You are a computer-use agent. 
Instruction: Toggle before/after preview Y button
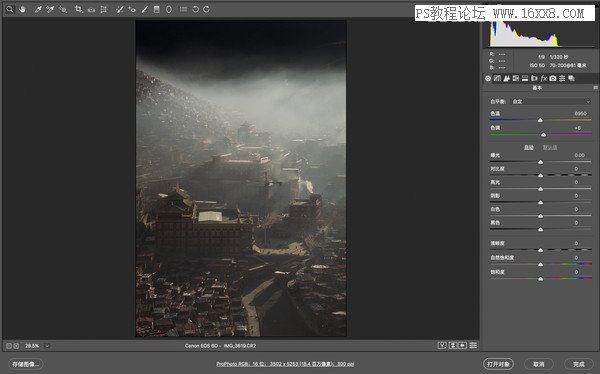point(442,345)
